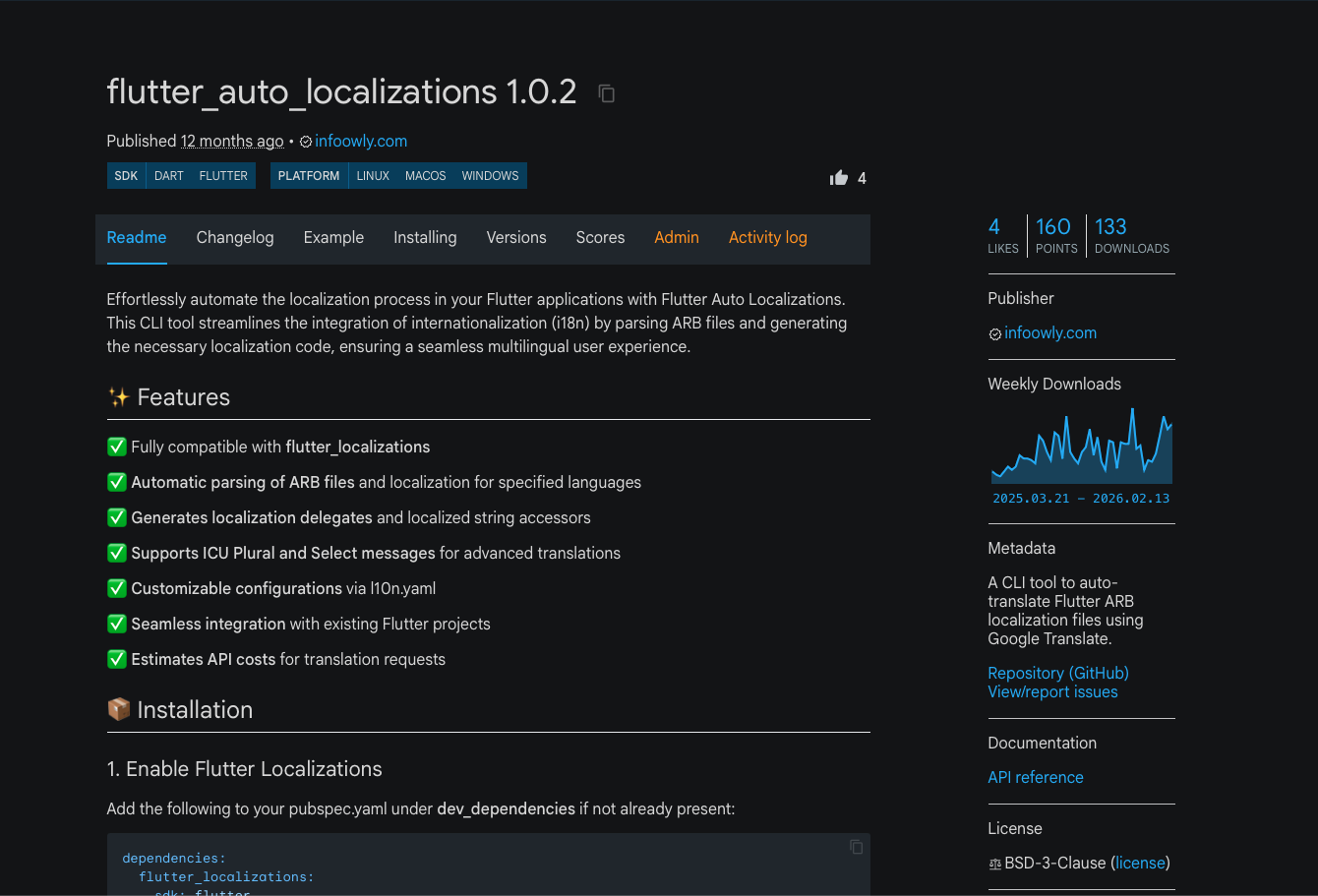1318x896 pixels.
Task: Open the Admin tab
Action: point(677,237)
